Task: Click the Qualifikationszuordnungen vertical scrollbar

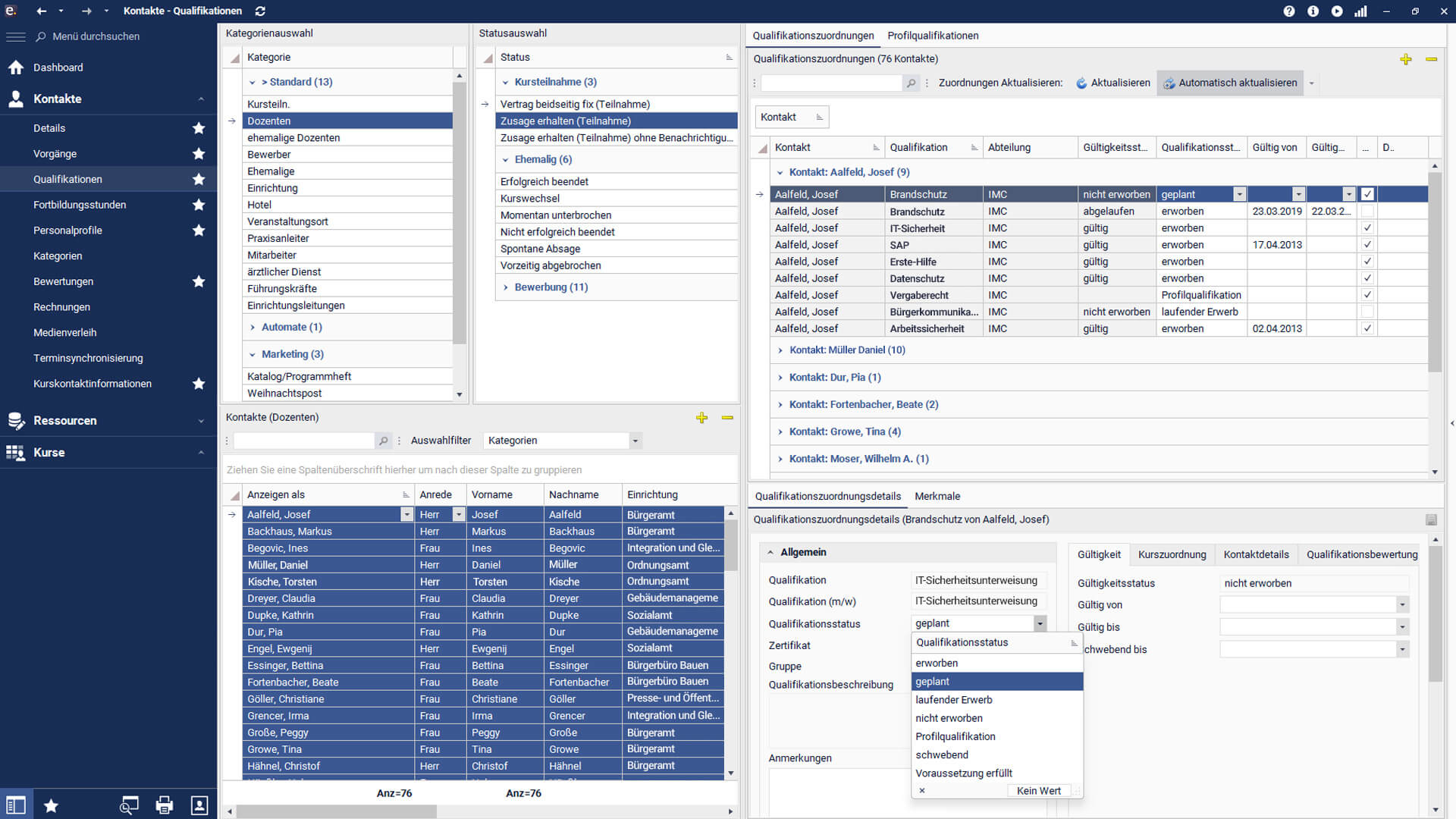Action: [1435, 271]
